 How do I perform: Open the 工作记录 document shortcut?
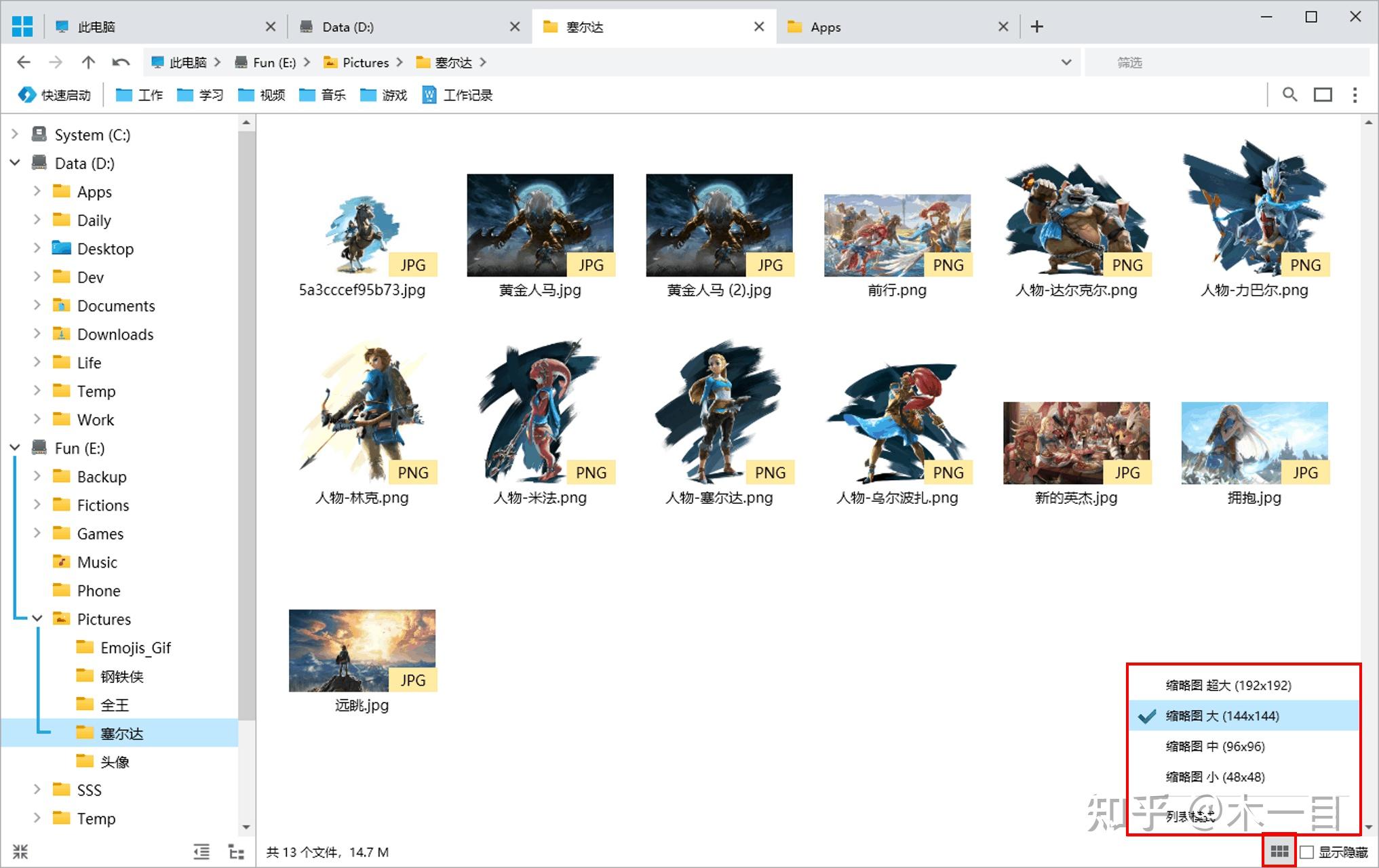457,95
